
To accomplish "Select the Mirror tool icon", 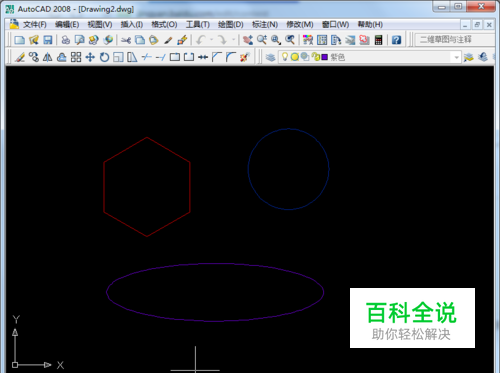I will point(48,57).
